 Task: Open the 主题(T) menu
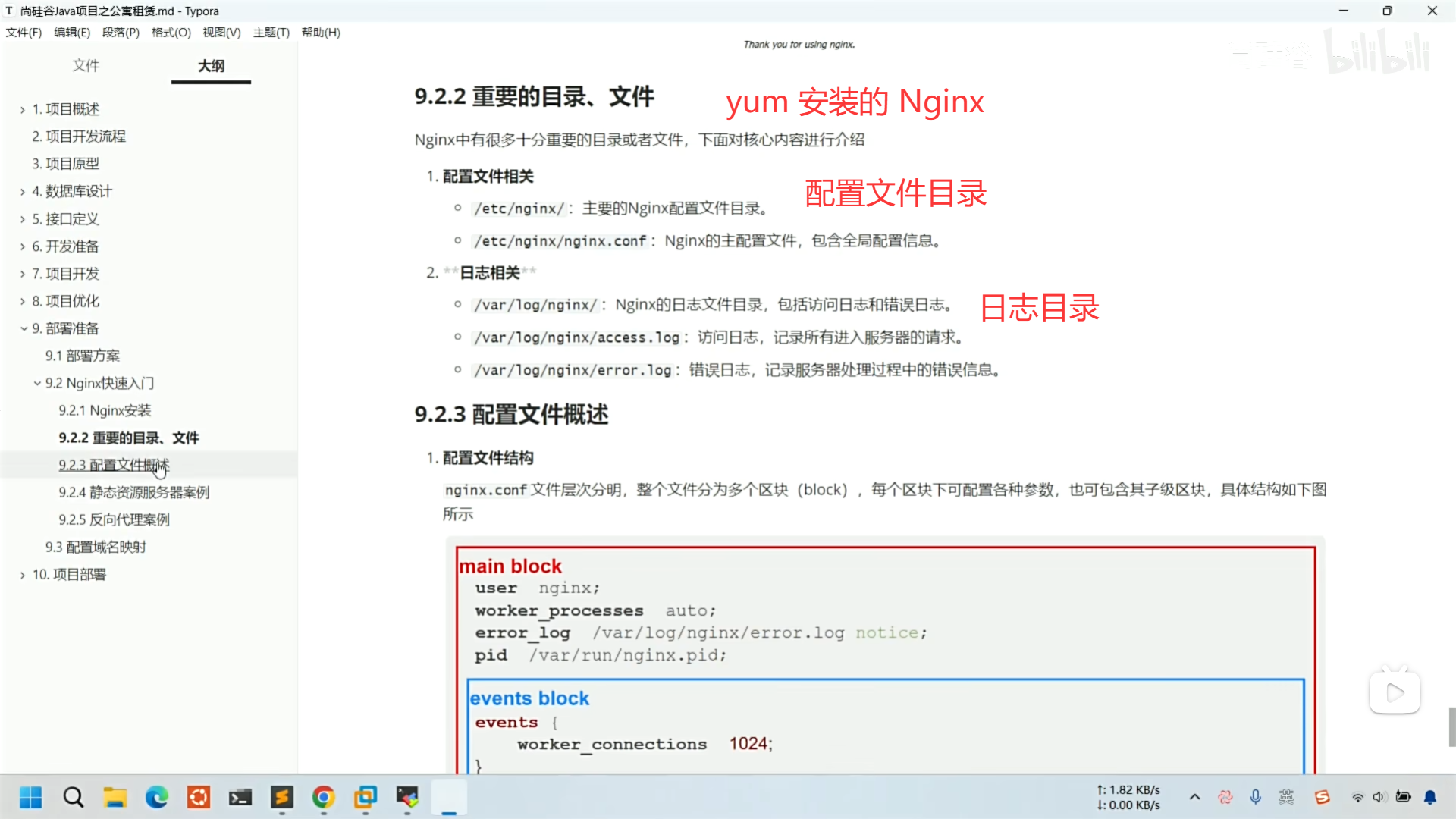point(271,33)
